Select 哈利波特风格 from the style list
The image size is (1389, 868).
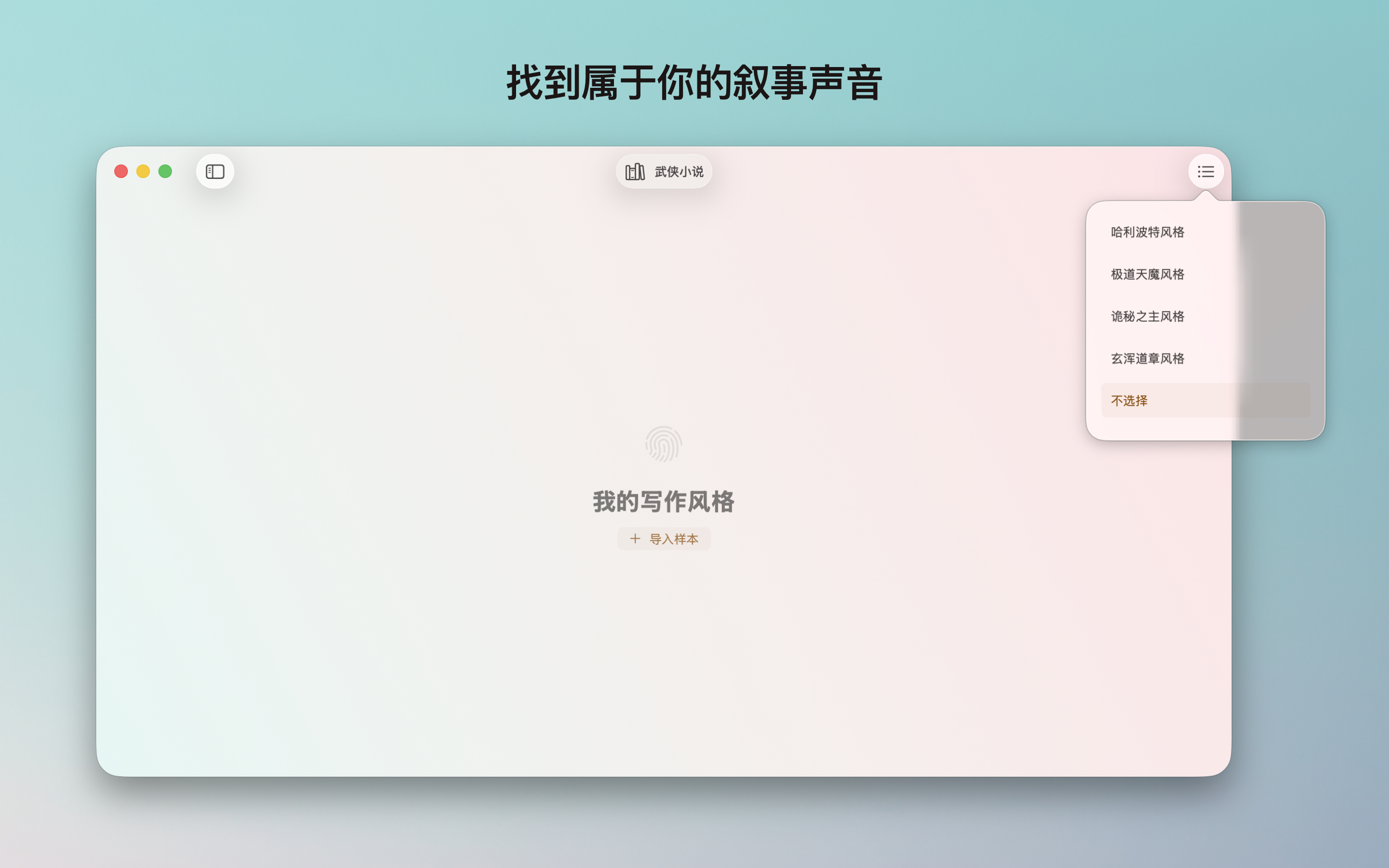pyautogui.click(x=1147, y=232)
